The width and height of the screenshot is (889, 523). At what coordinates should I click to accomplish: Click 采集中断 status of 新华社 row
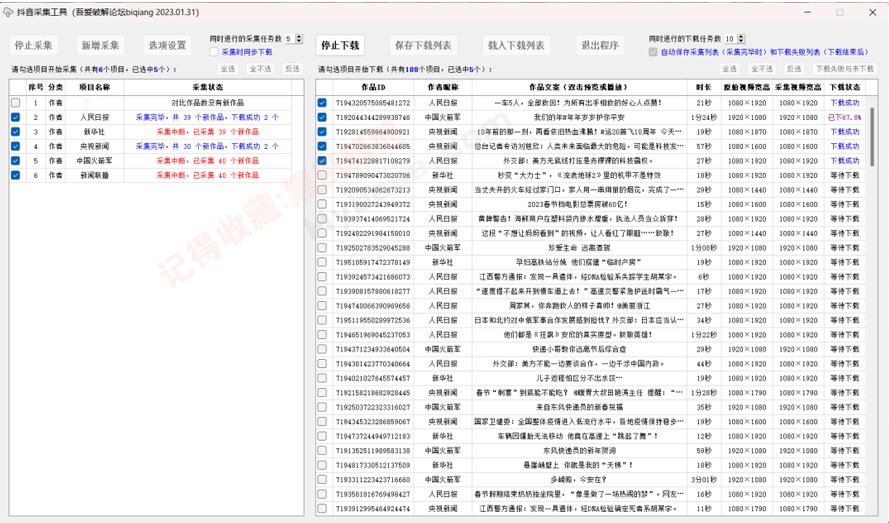[x=208, y=132]
